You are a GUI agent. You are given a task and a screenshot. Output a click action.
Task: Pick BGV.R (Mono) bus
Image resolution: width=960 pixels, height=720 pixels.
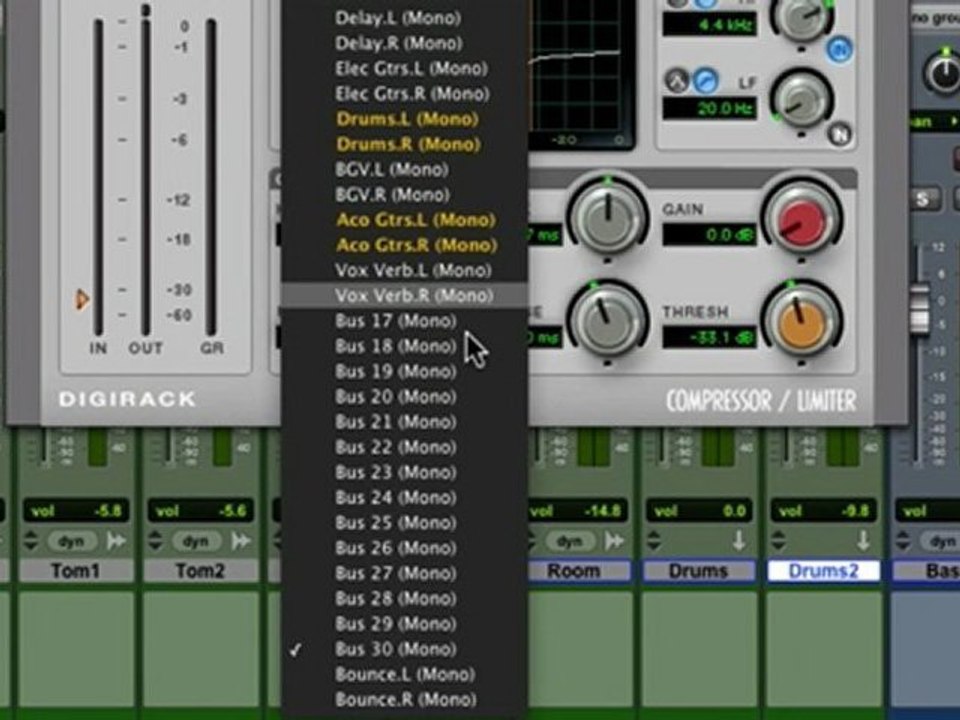click(x=404, y=195)
